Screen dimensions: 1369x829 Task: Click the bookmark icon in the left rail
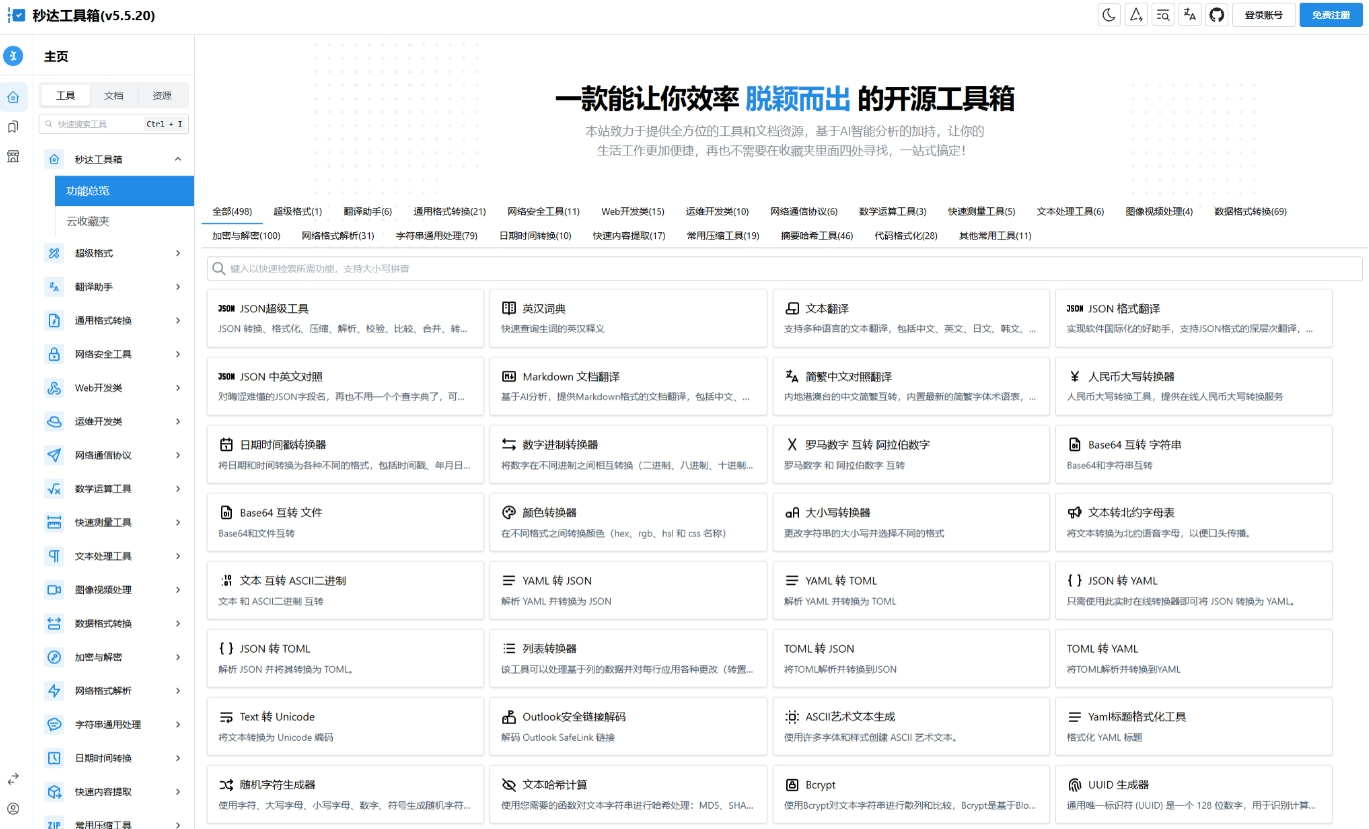pos(14,127)
